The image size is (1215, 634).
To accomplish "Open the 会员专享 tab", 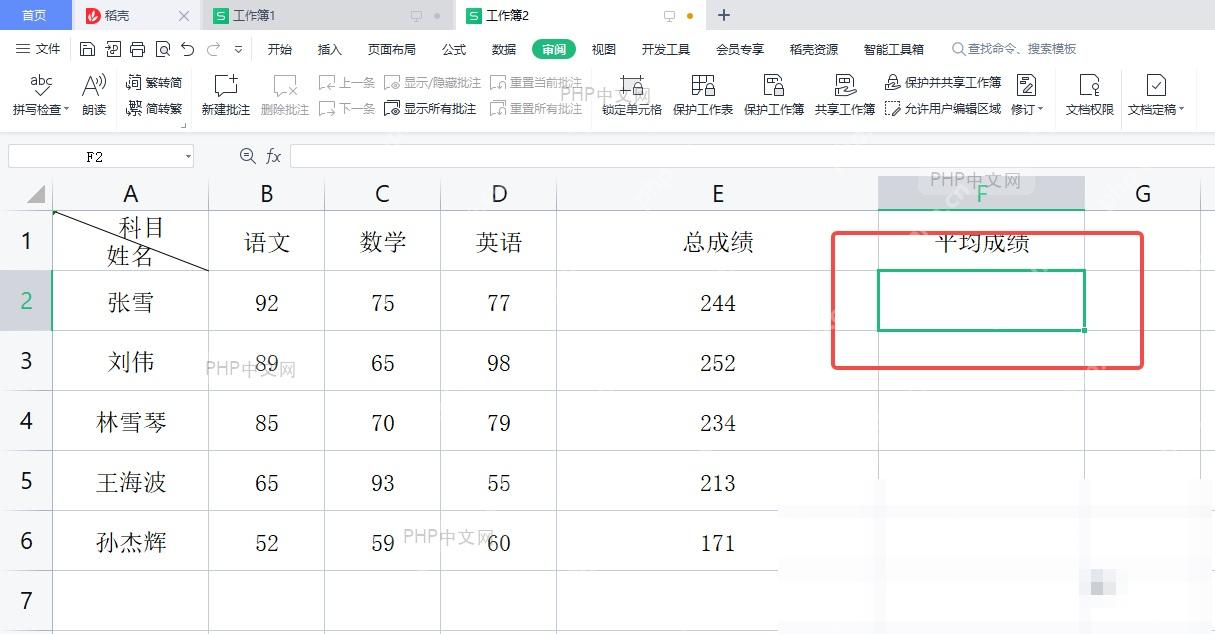I will coord(740,49).
